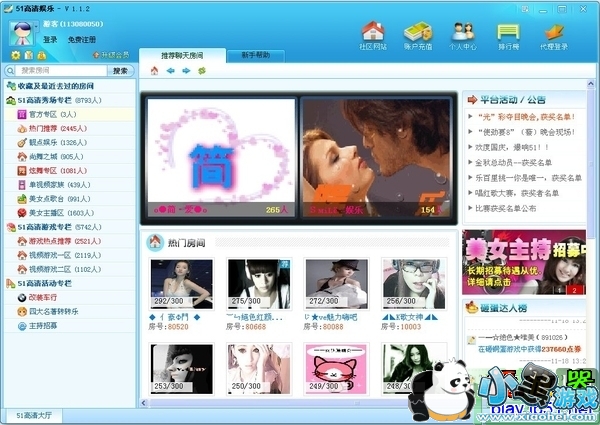600x425 pixels.
Task: Open the avatar status dropdown arrow
Action: (36, 27)
